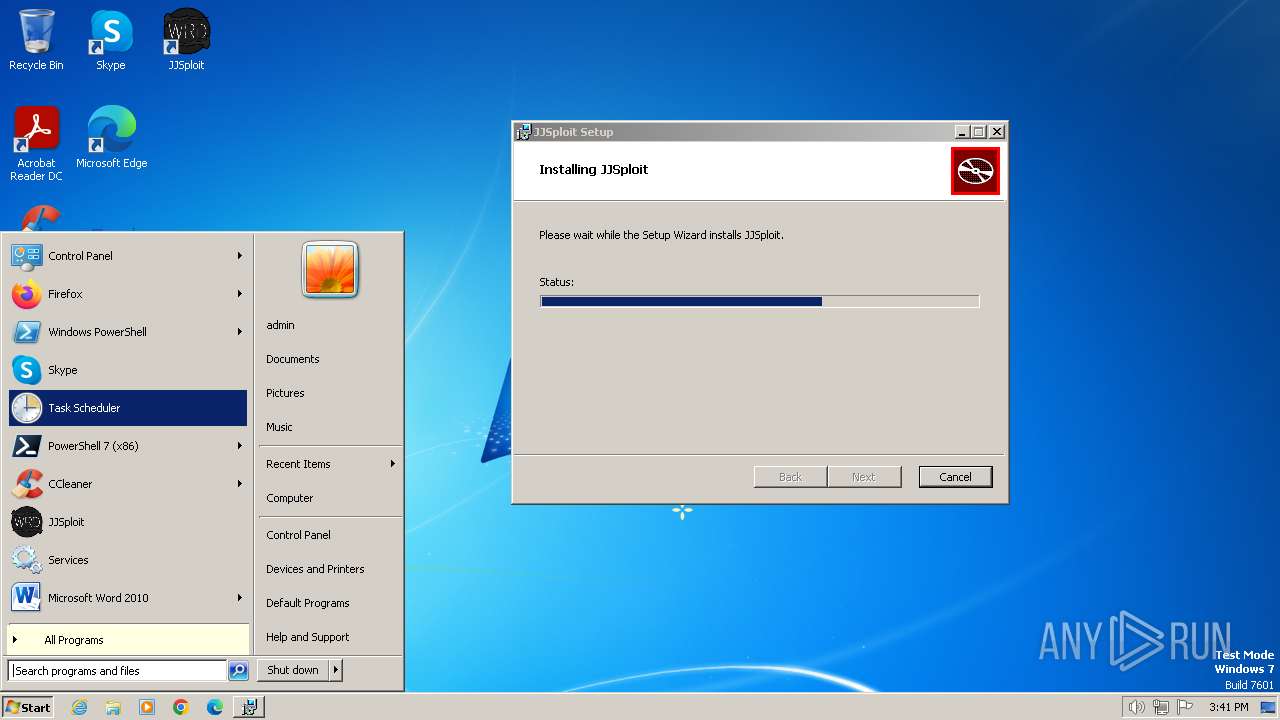
Task: Open Services from Start menu
Action: 128,560
